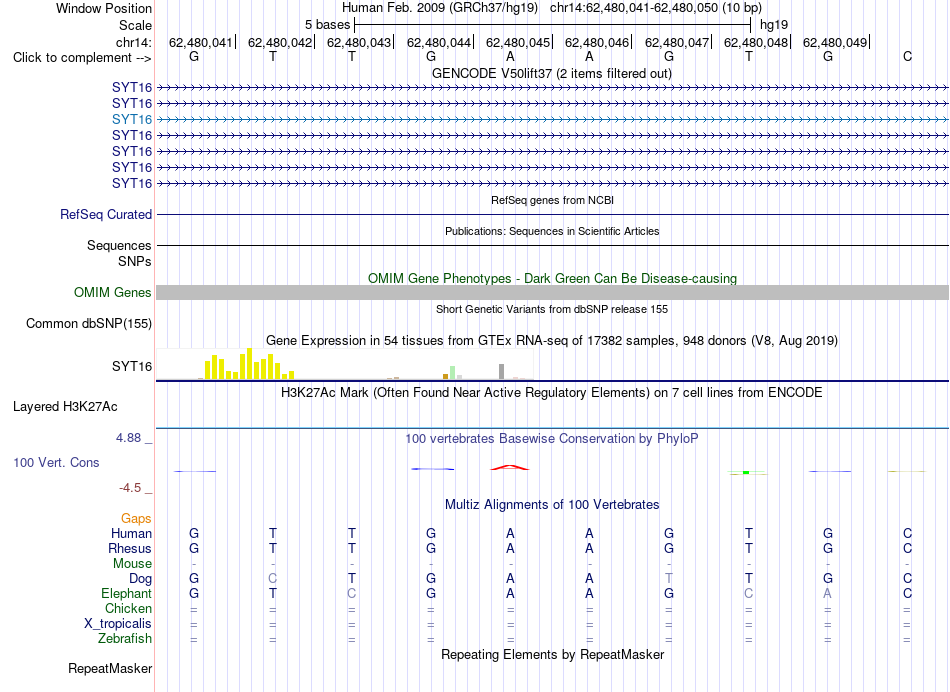Viewport: 950px width, 692px height.
Task: Click the gray OMIM Genes bar
Action: point(553,293)
